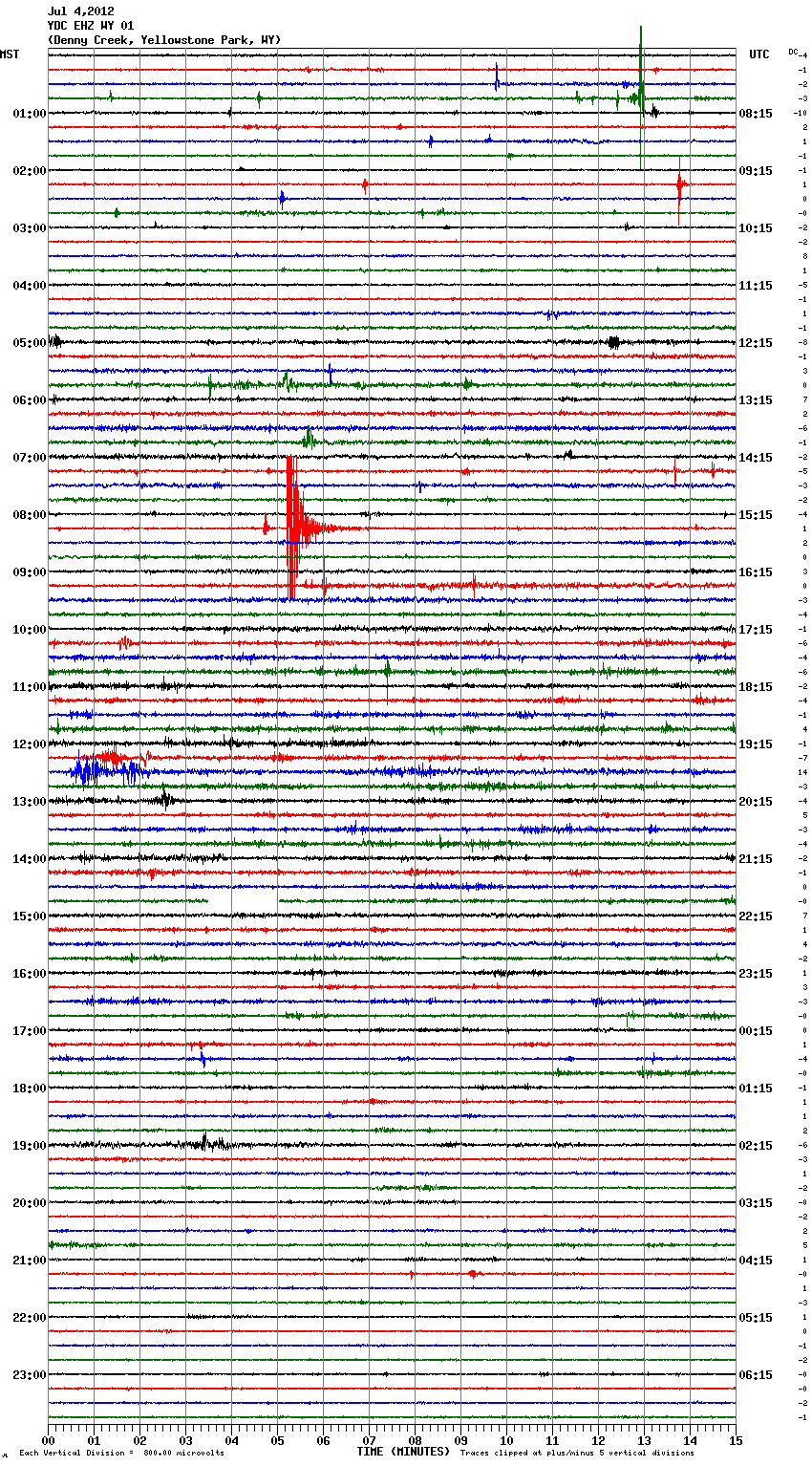Click the 23:00 MST time marker
The image size is (812, 1466).
pos(29,1375)
